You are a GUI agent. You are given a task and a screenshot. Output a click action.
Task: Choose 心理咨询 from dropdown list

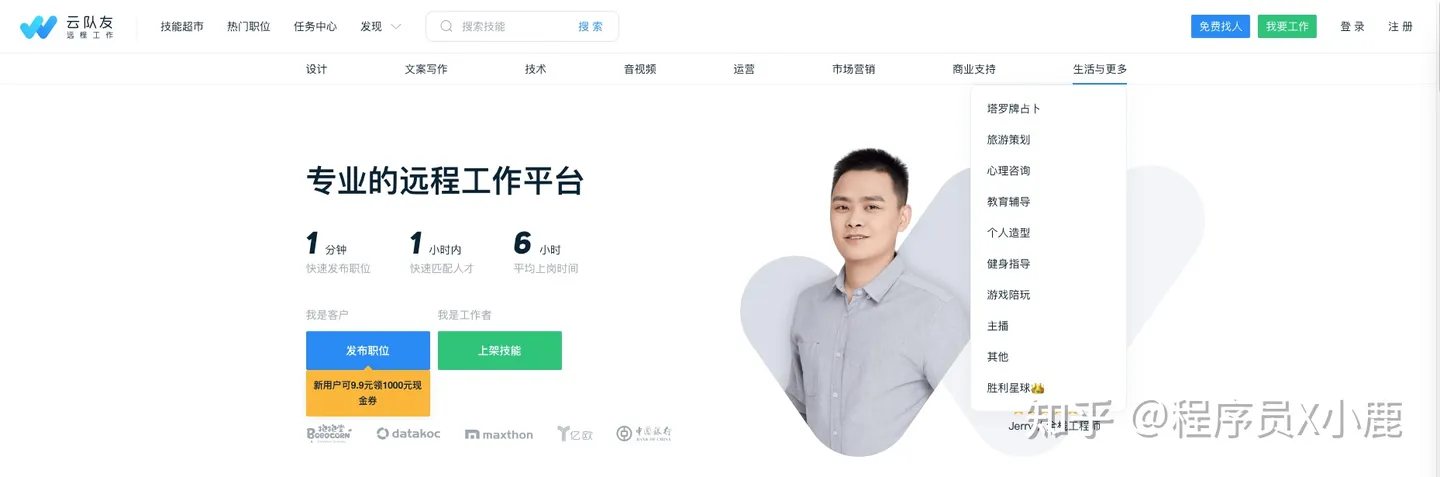tap(1008, 171)
